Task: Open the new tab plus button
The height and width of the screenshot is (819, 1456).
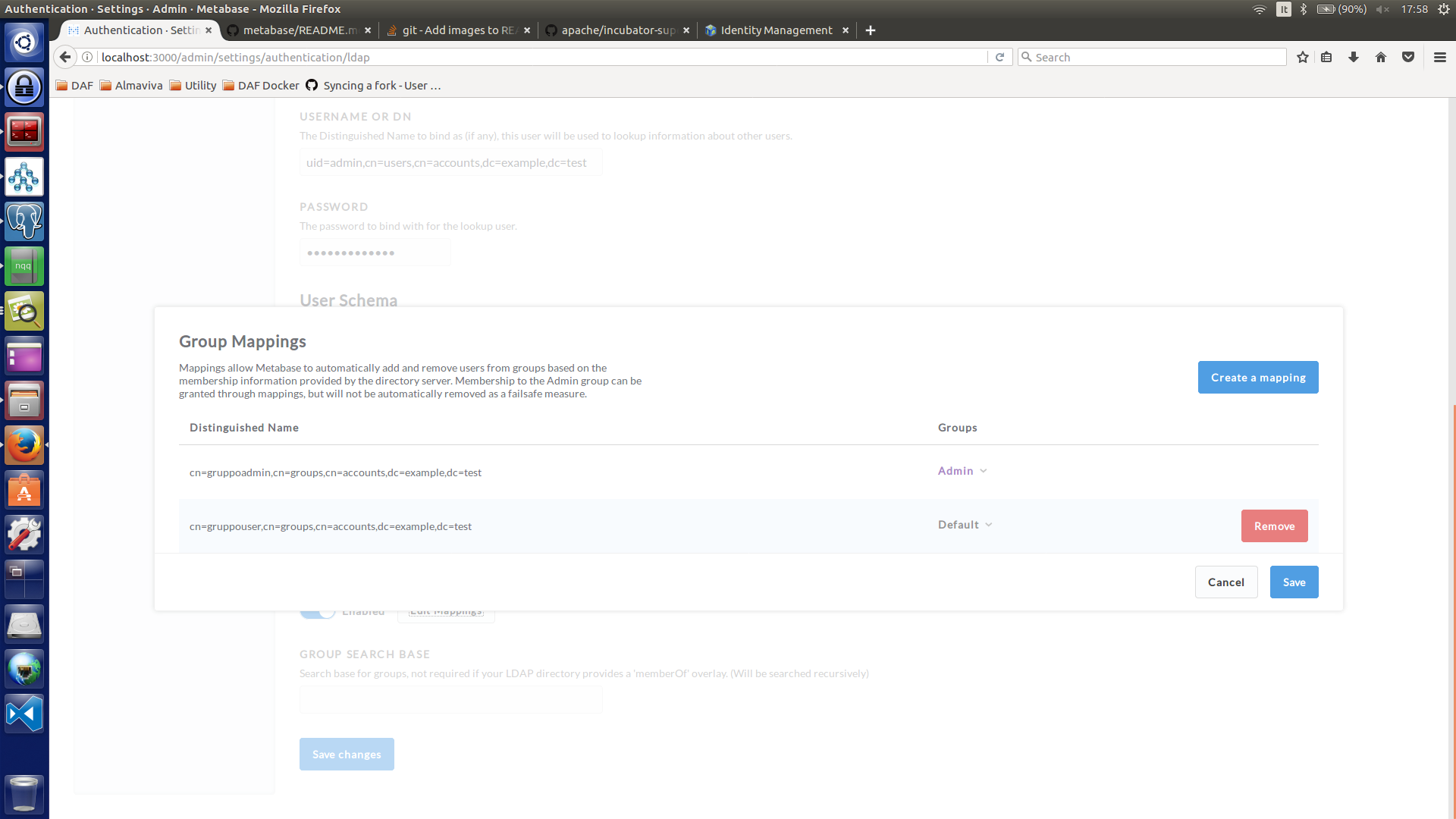Action: tap(871, 30)
